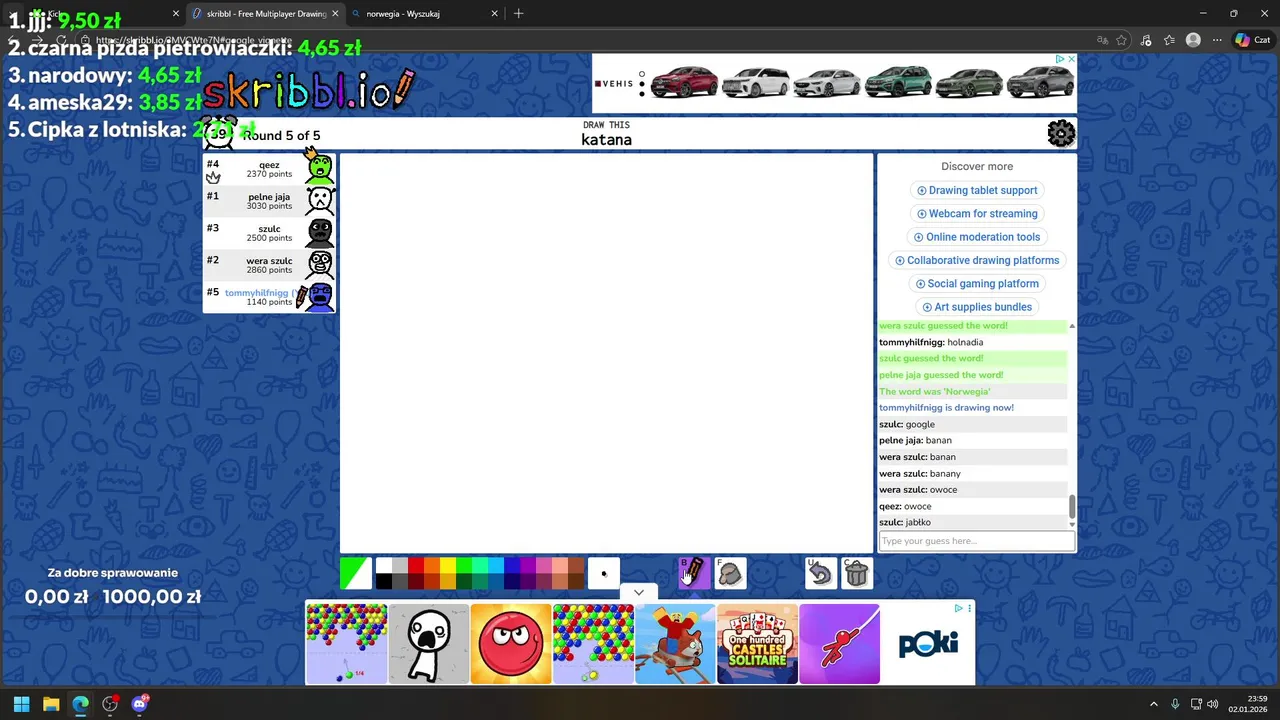Screen dimensions: 1280x720
Task: Close the car advertisement banner
Action: pos(1071,59)
